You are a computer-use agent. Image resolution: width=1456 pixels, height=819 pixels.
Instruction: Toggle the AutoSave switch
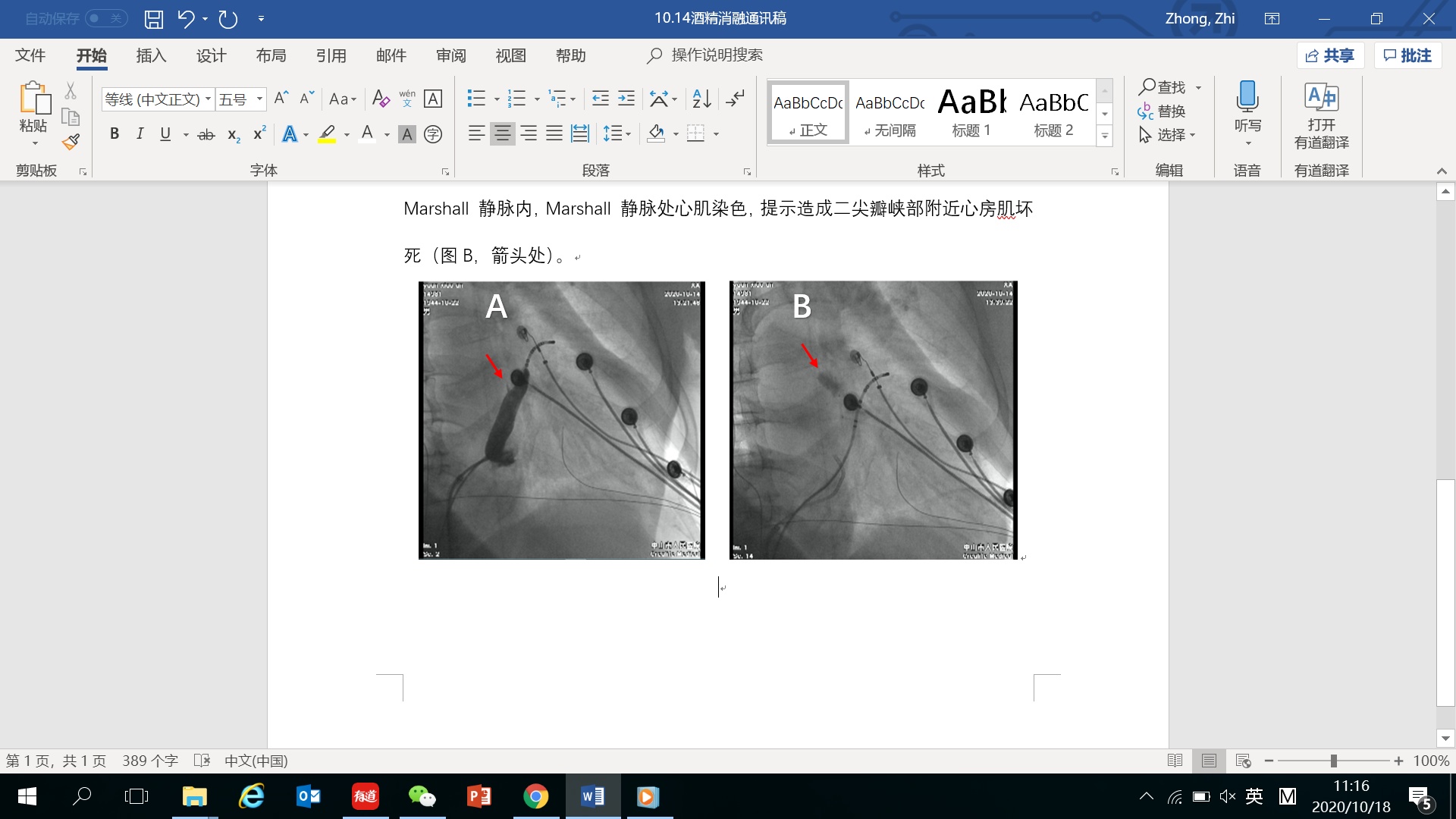tap(105, 18)
